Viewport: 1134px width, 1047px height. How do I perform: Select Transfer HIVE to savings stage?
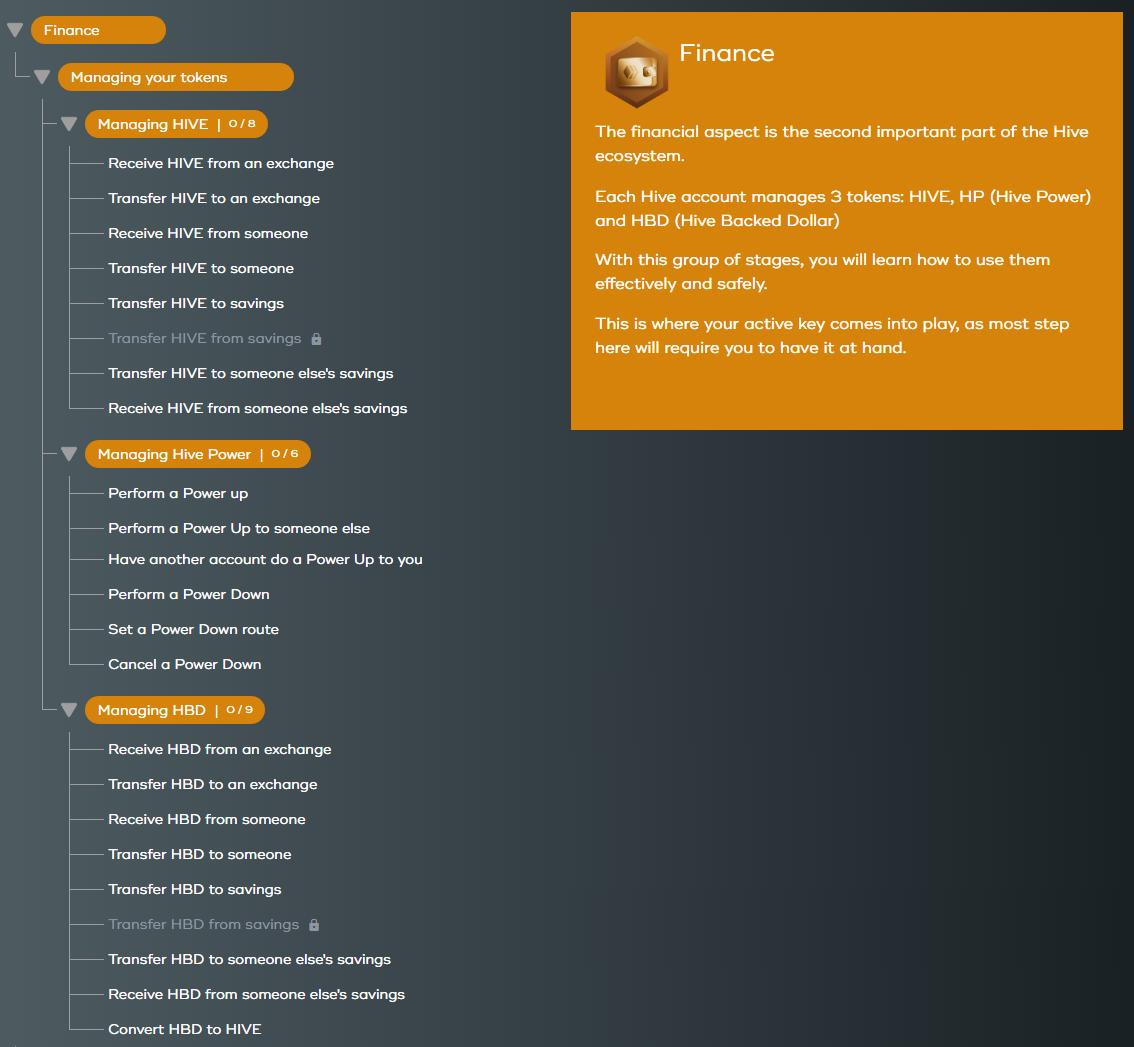click(x=196, y=303)
